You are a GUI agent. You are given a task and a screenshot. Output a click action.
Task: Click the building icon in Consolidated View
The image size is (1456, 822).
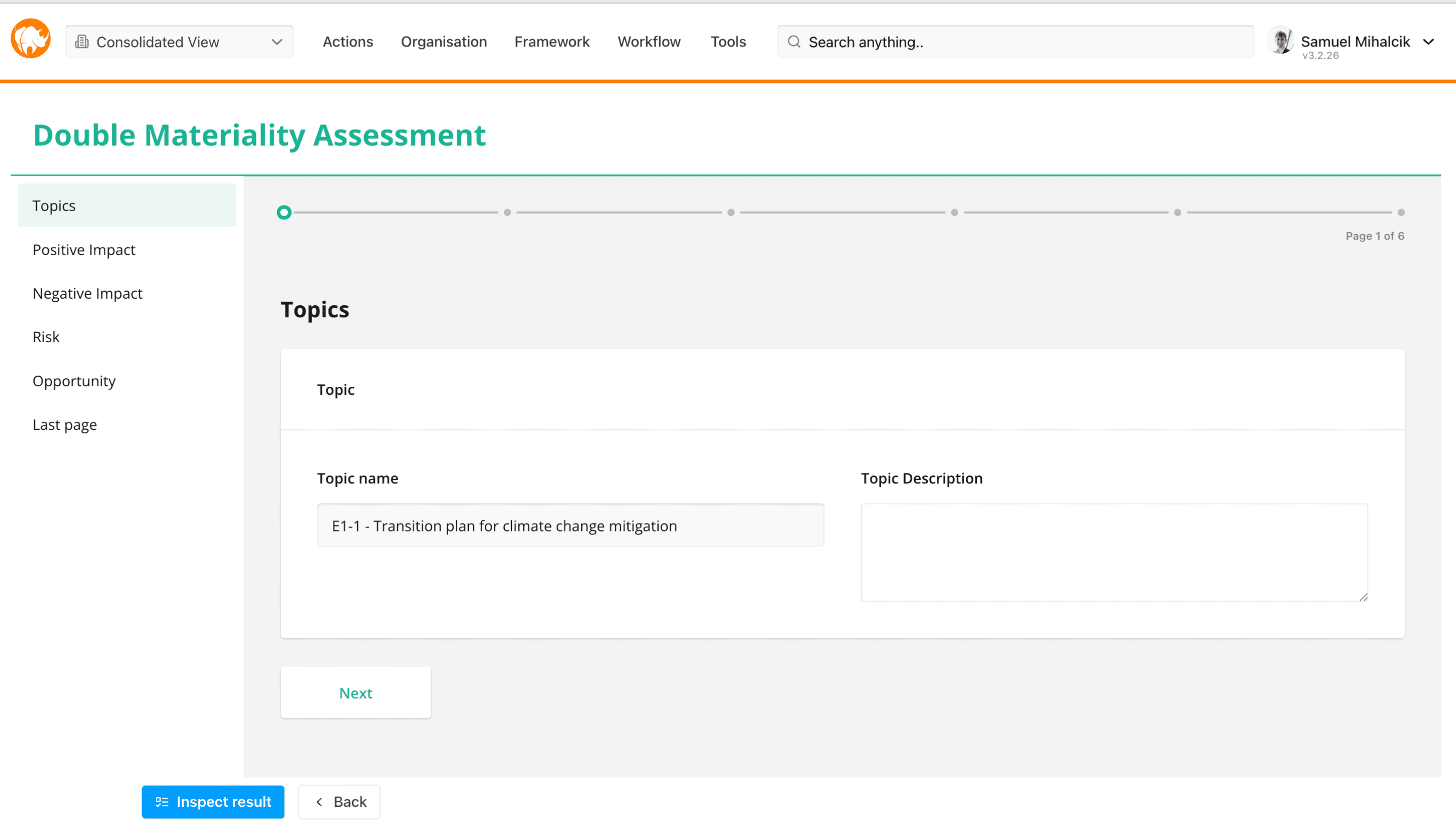(82, 42)
